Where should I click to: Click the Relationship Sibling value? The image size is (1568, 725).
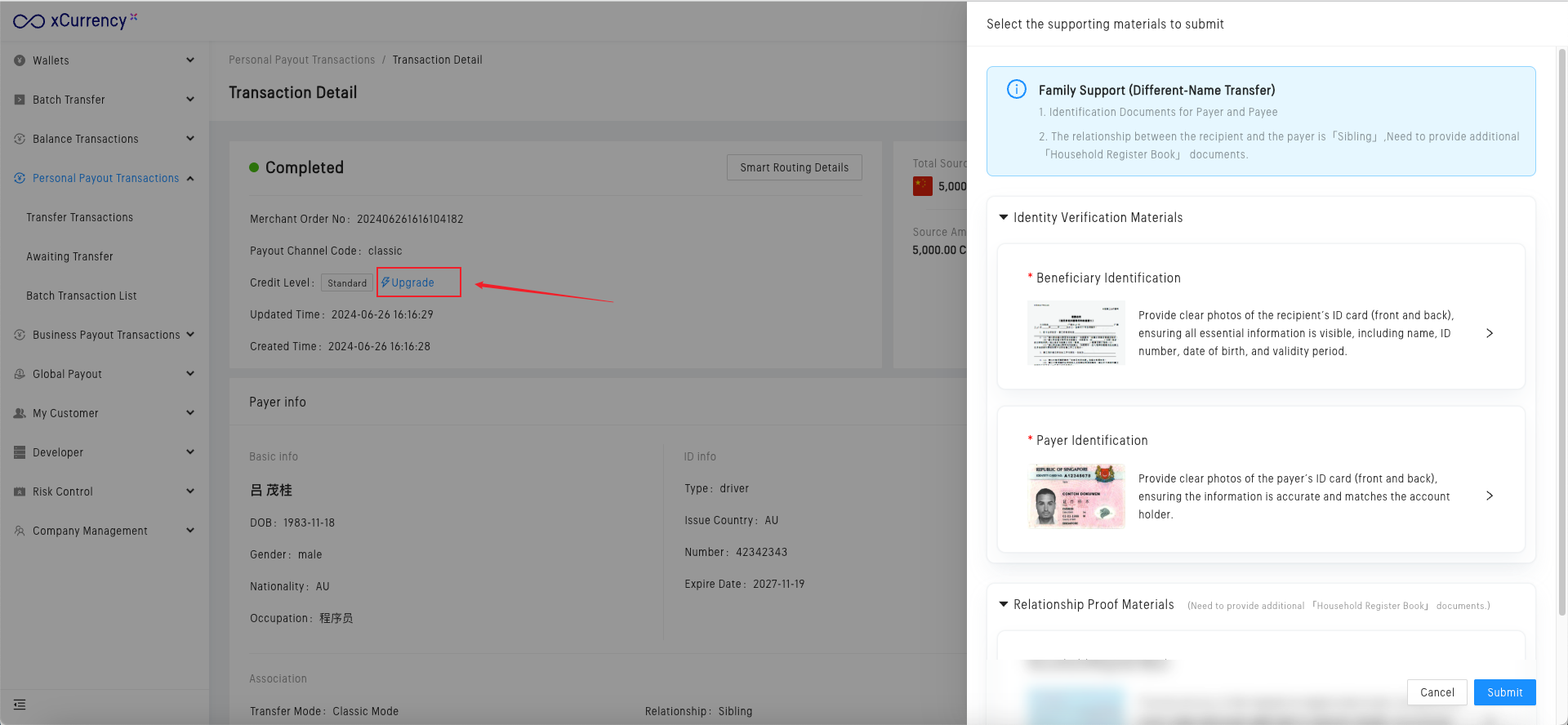point(736,711)
